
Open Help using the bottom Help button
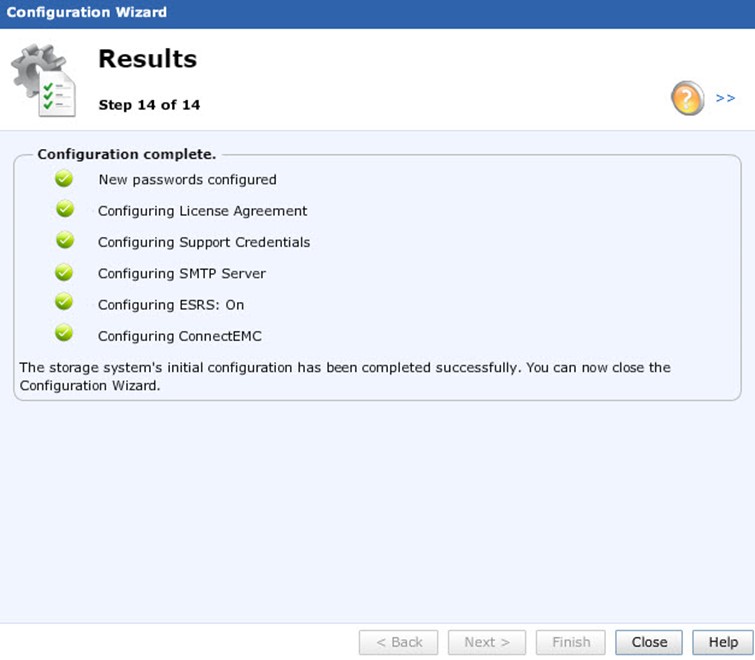point(723,642)
